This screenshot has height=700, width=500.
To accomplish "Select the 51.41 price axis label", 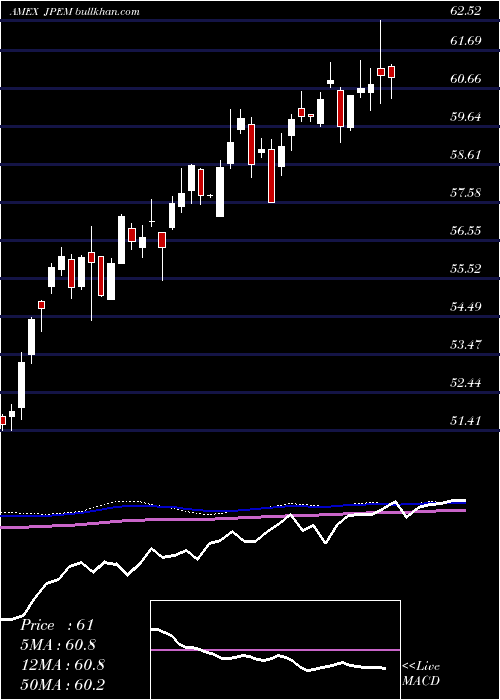I will (x=466, y=421).
